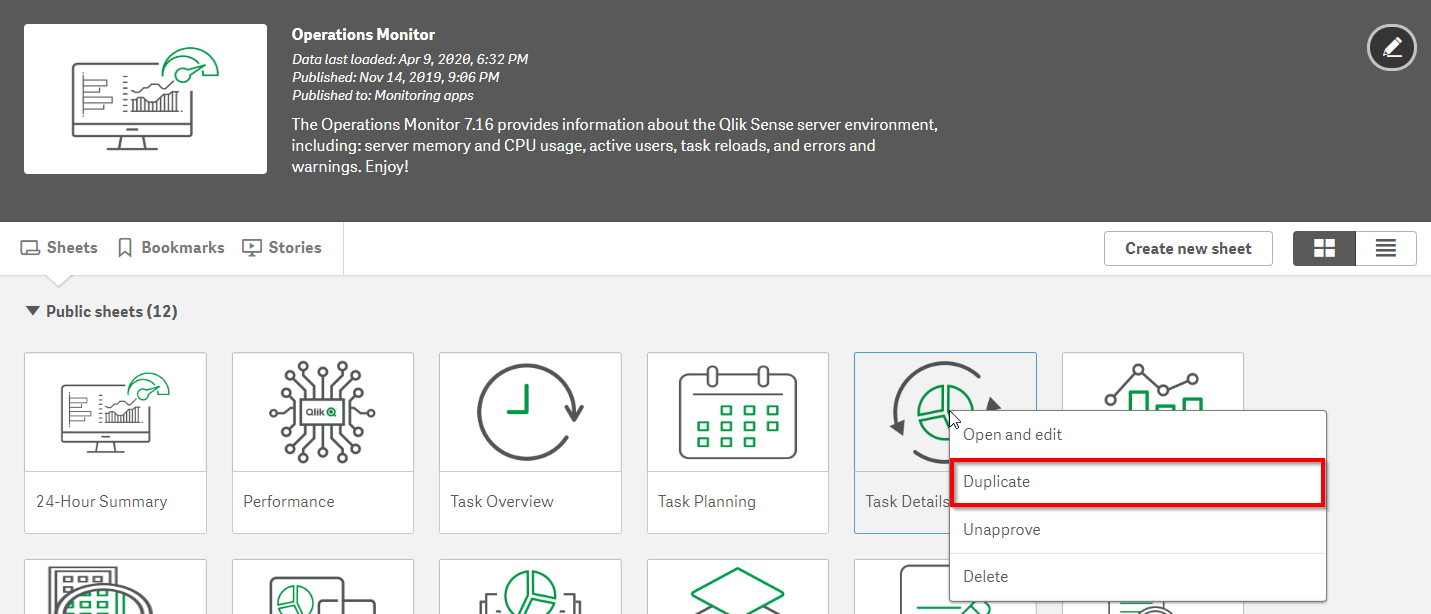
Task: Open the 24-Hour Summary sheet thumbnail
Action: point(115,411)
